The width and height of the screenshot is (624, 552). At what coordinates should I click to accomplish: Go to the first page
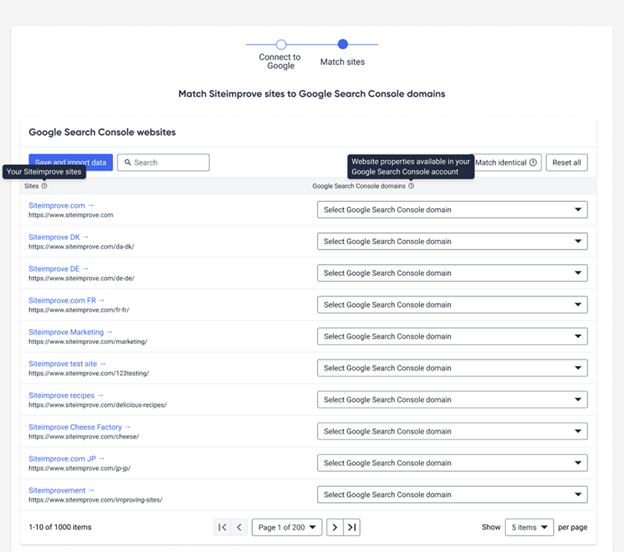coord(222,527)
